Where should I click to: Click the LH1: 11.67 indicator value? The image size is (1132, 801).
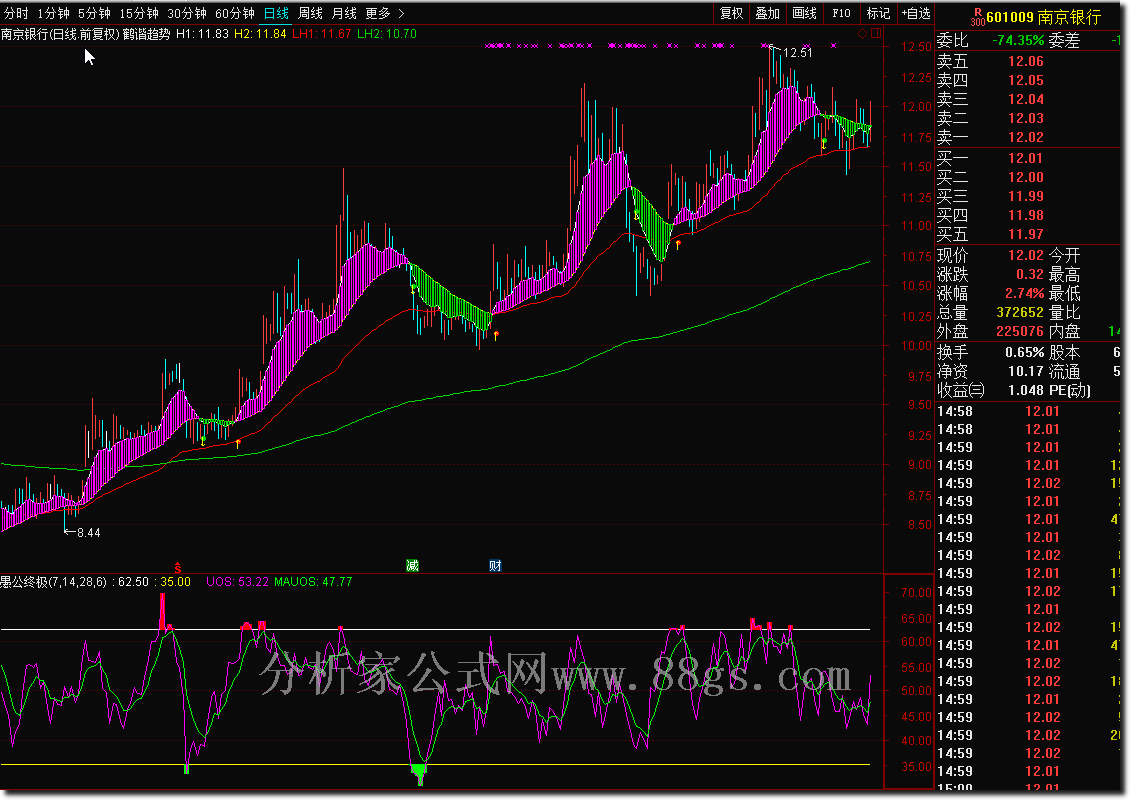pos(322,34)
